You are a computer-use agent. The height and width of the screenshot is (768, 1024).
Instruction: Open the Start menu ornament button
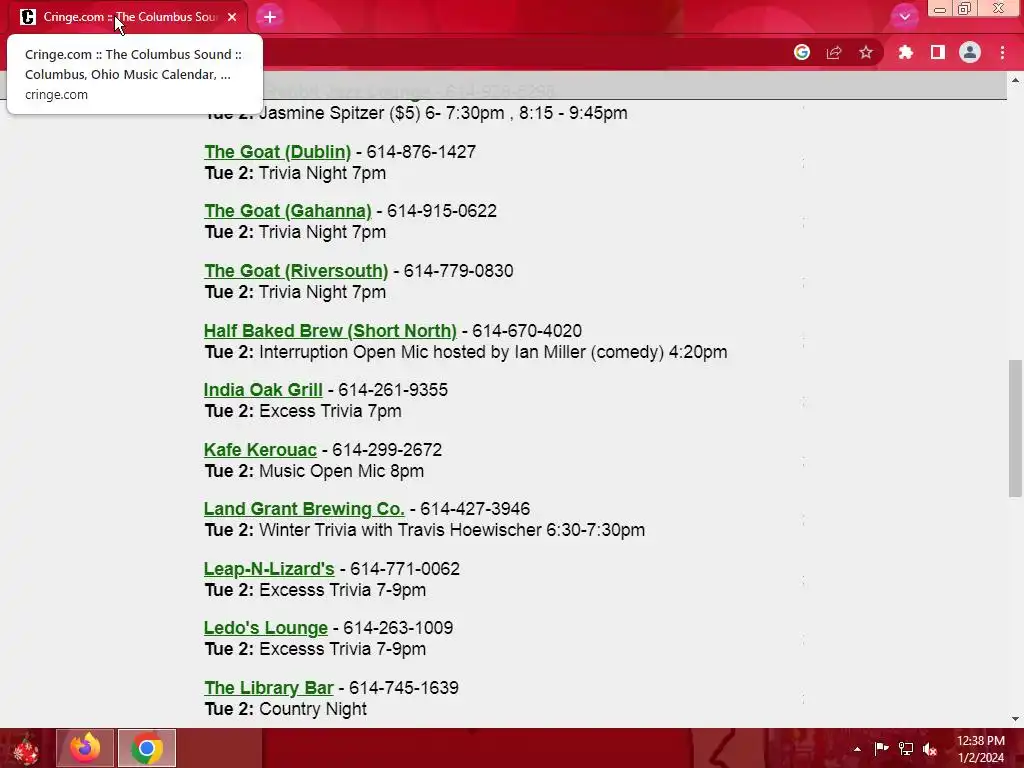point(26,748)
